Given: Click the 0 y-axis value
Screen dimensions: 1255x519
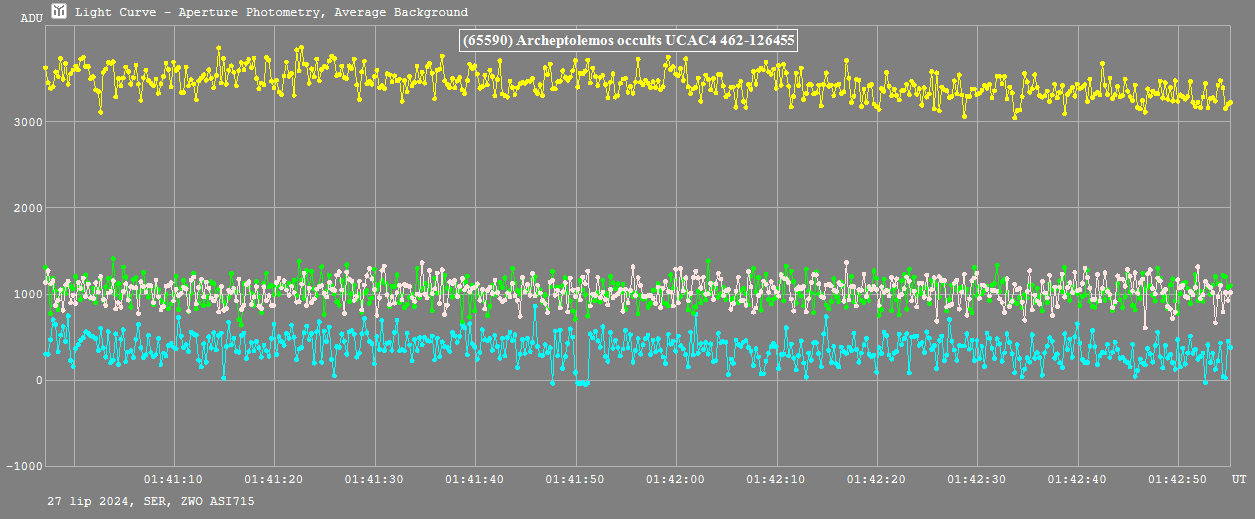Looking at the screenshot, I should point(39,380).
